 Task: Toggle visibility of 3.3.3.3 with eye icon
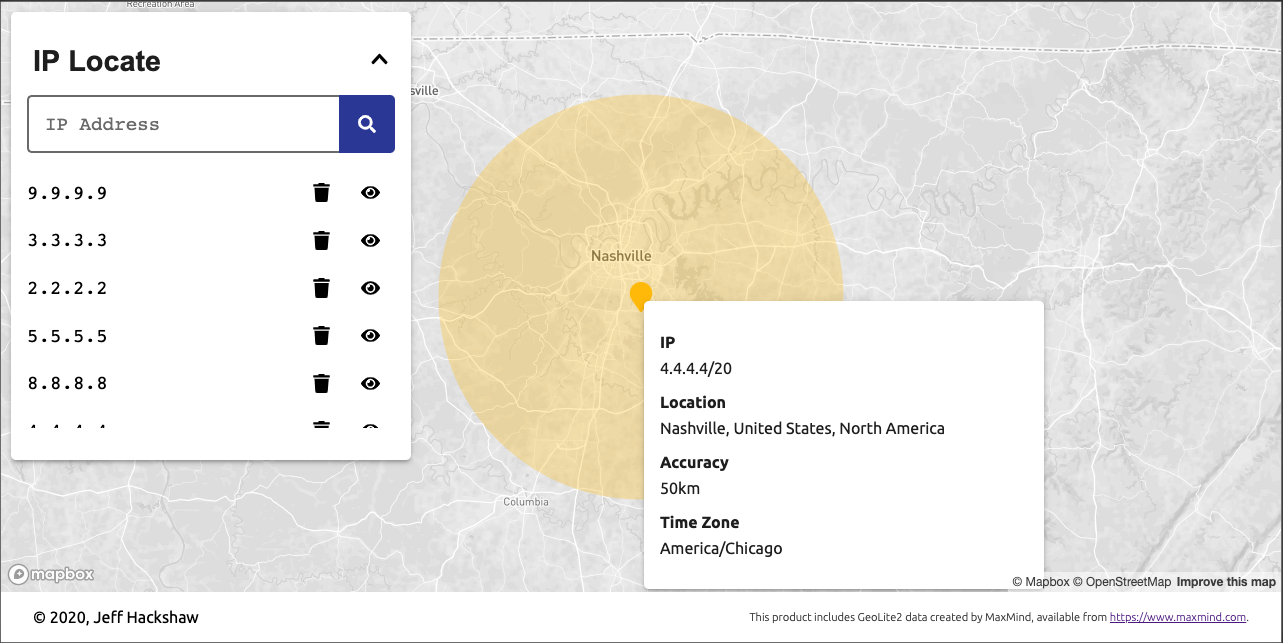pyautogui.click(x=370, y=241)
